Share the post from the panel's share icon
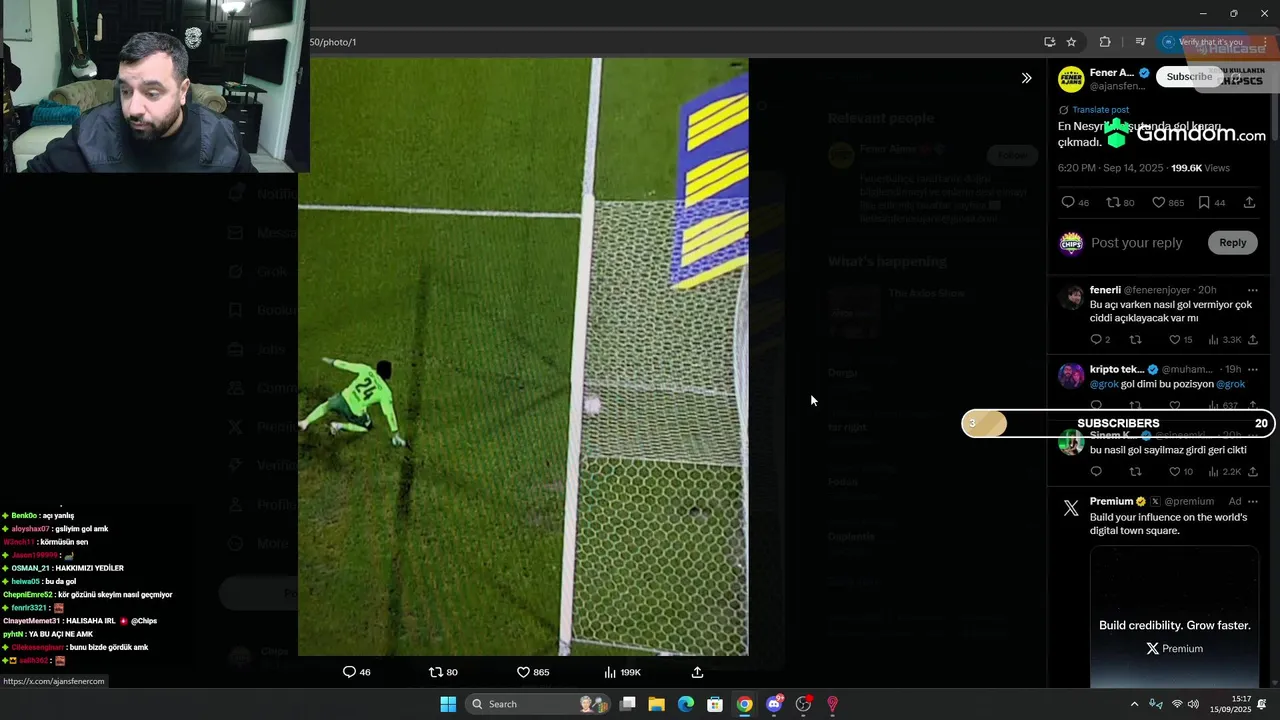Viewport: 1280px width, 720px height. (x=1250, y=202)
